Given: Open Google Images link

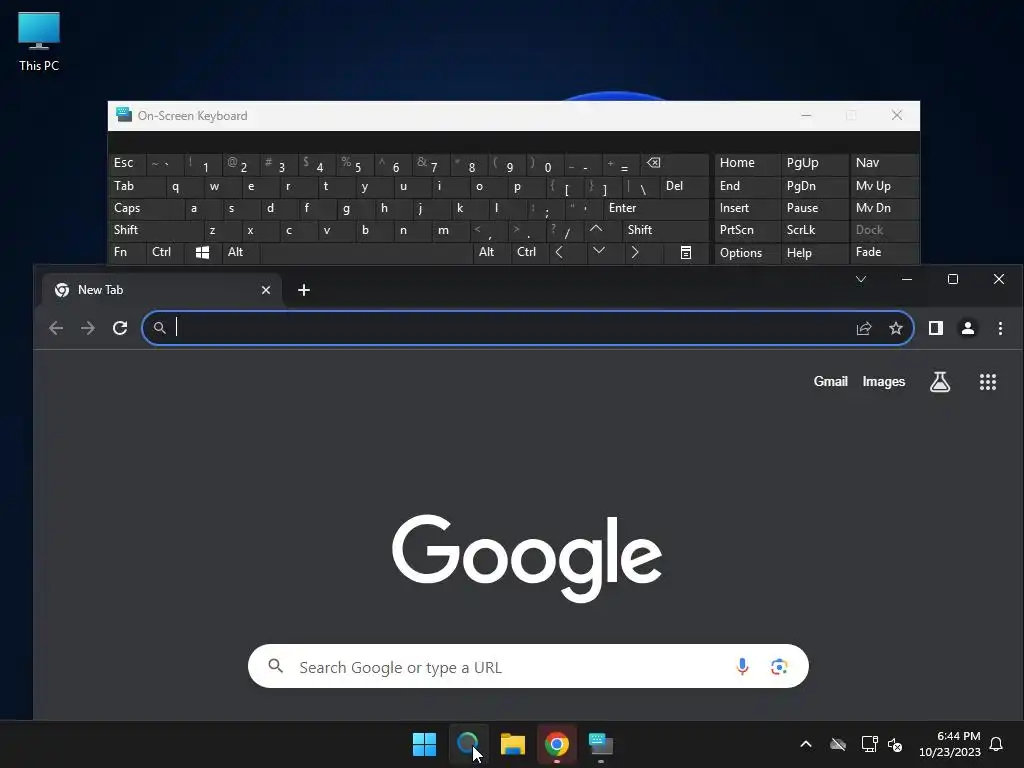Looking at the screenshot, I should pos(884,381).
